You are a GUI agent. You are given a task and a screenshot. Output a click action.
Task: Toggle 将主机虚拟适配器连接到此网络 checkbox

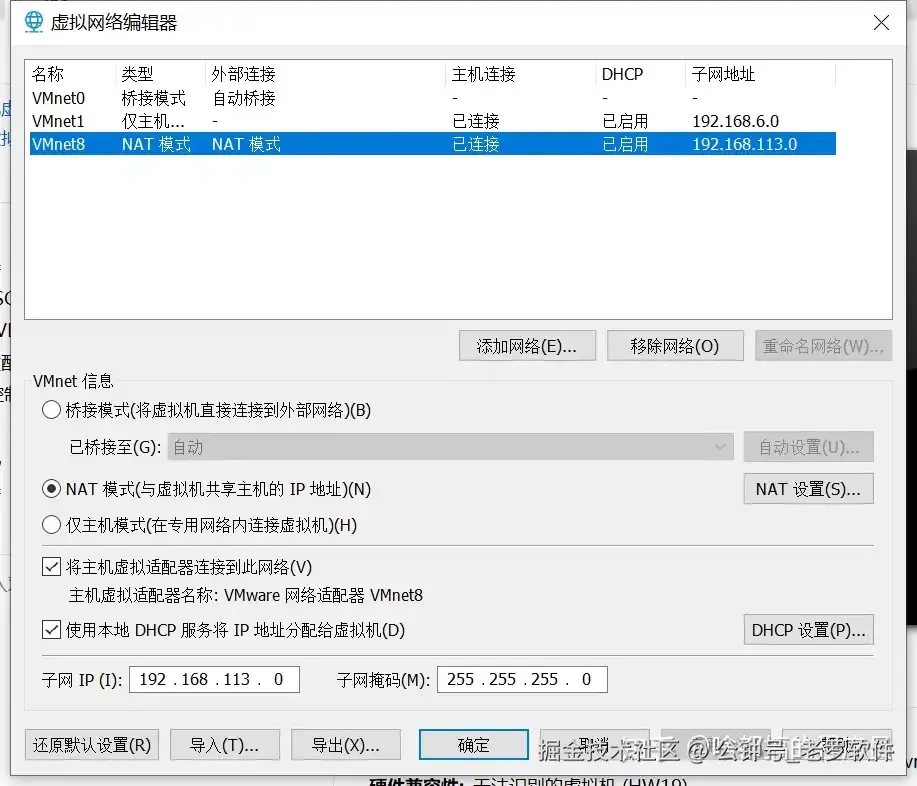51,566
